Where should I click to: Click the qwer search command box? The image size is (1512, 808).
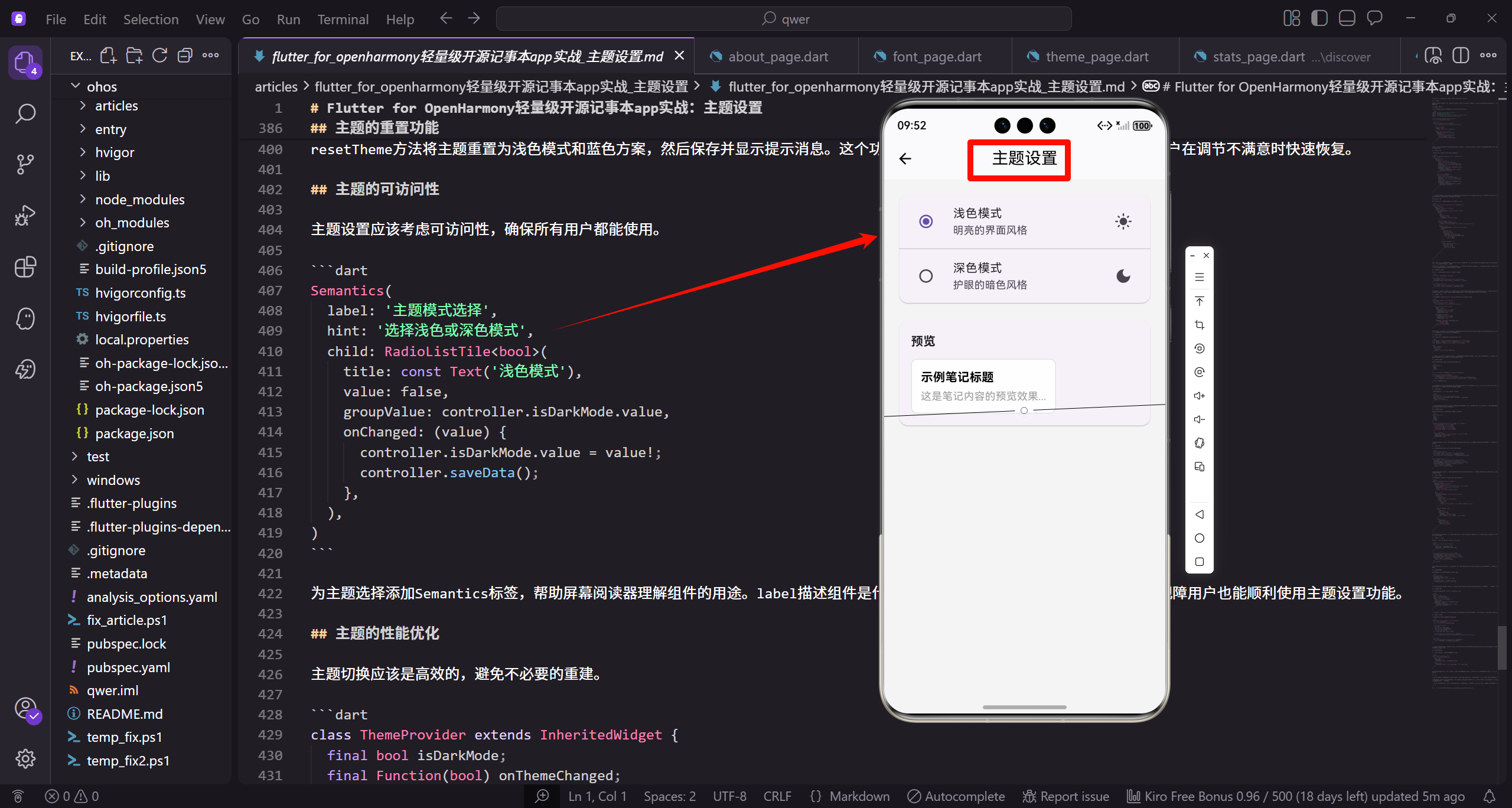(x=784, y=19)
